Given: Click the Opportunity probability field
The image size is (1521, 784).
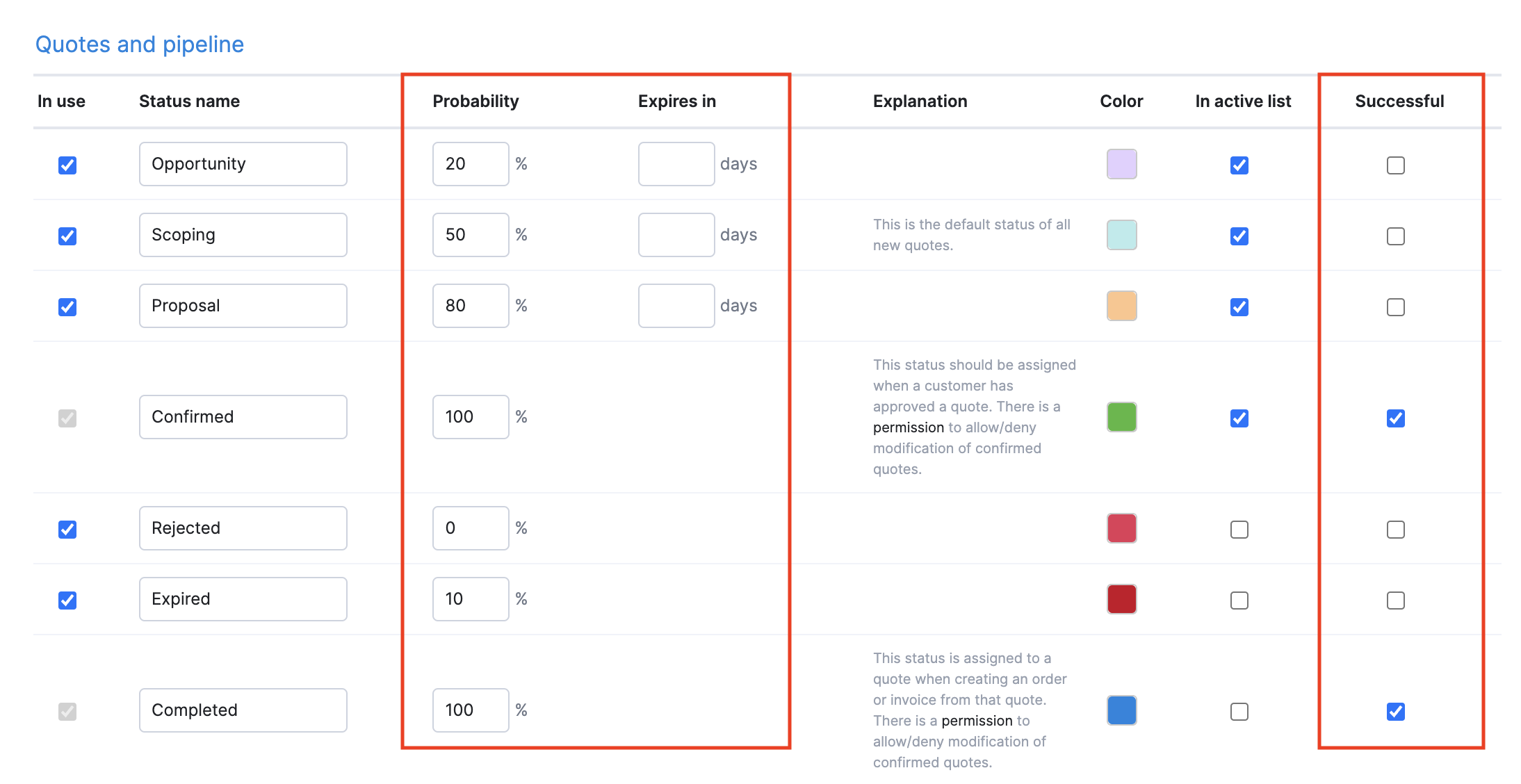Looking at the screenshot, I should 471,164.
